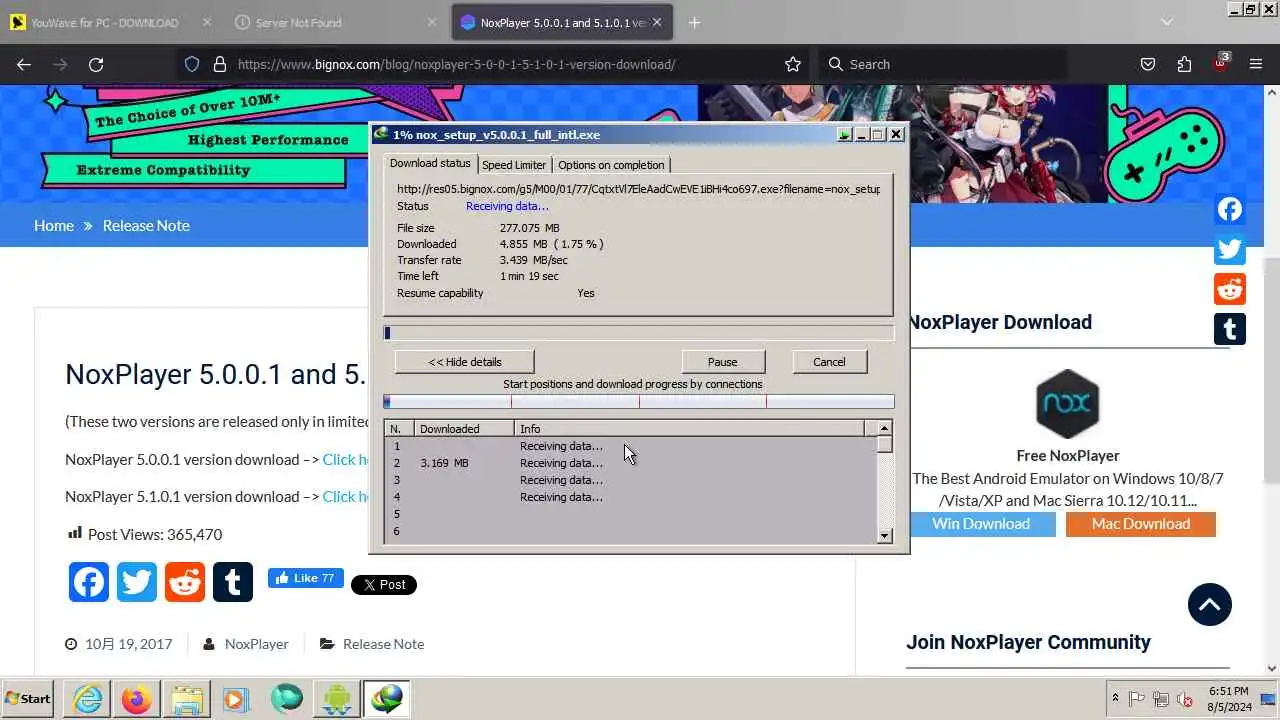Share post via large Facebook icon
1280x720 pixels.
(89, 582)
